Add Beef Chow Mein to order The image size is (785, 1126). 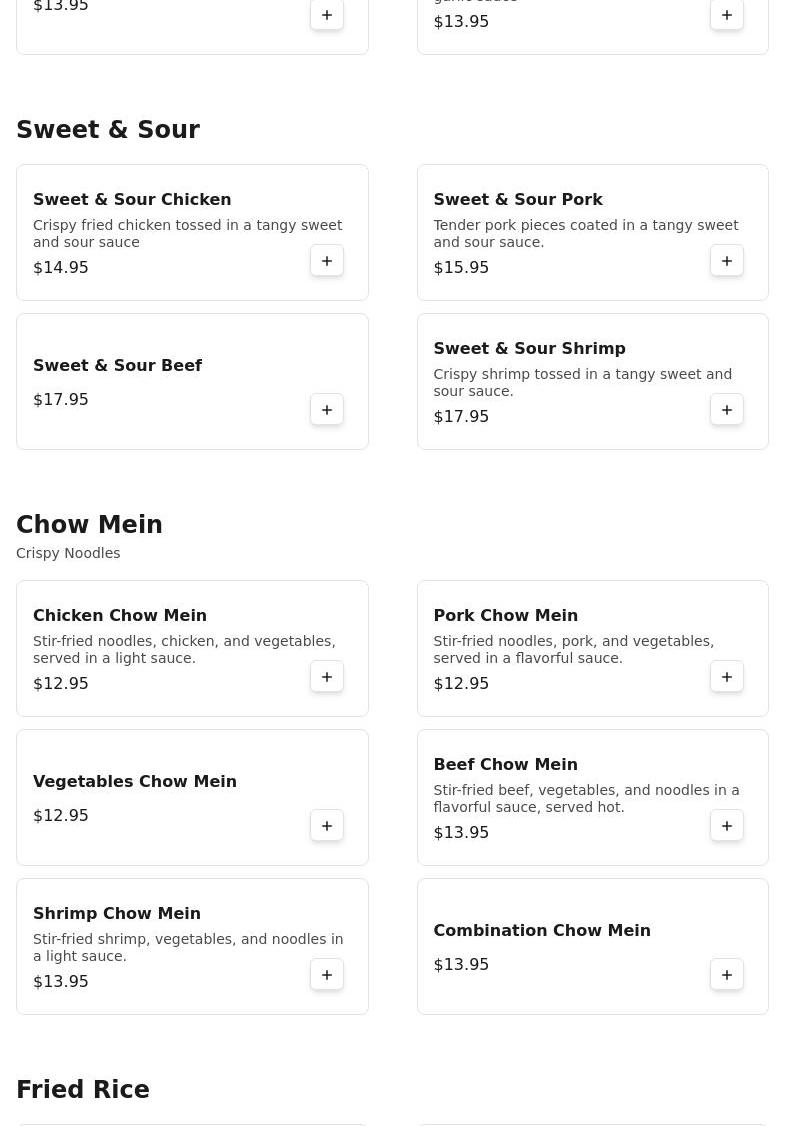coord(727,826)
